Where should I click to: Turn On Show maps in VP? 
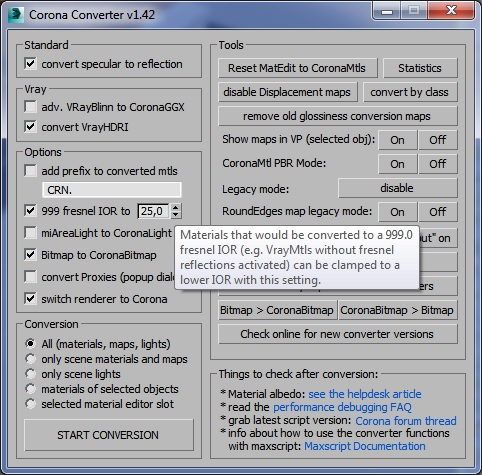[x=397, y=140]
